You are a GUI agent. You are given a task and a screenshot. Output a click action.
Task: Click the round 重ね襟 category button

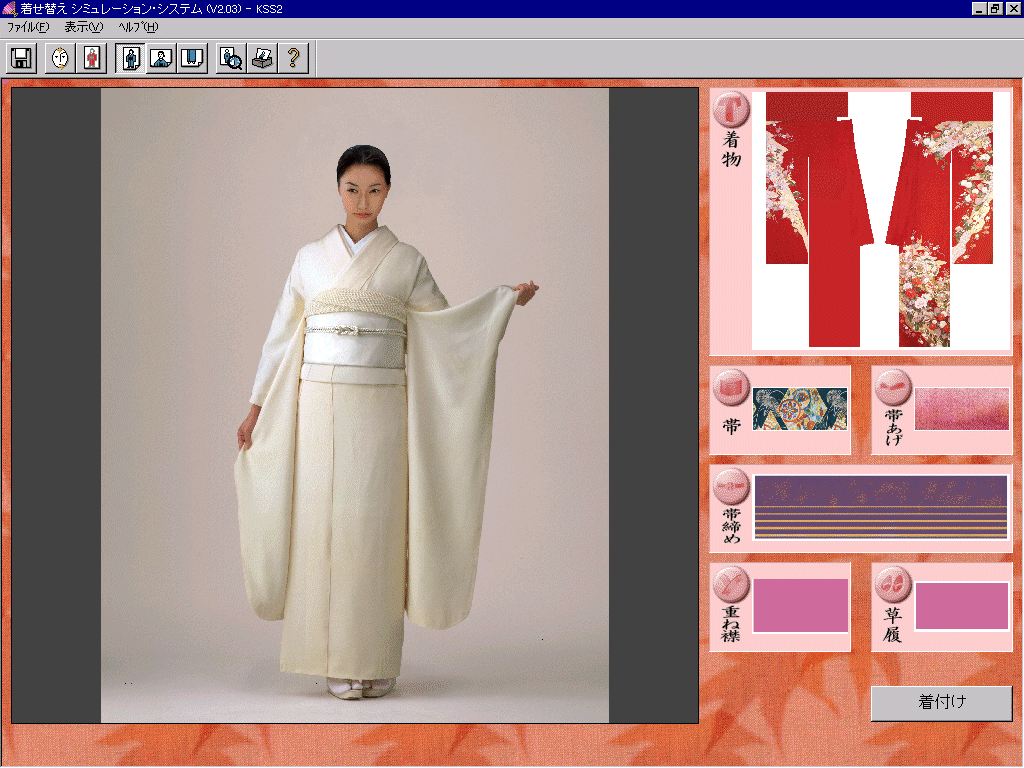coord(731,584)
